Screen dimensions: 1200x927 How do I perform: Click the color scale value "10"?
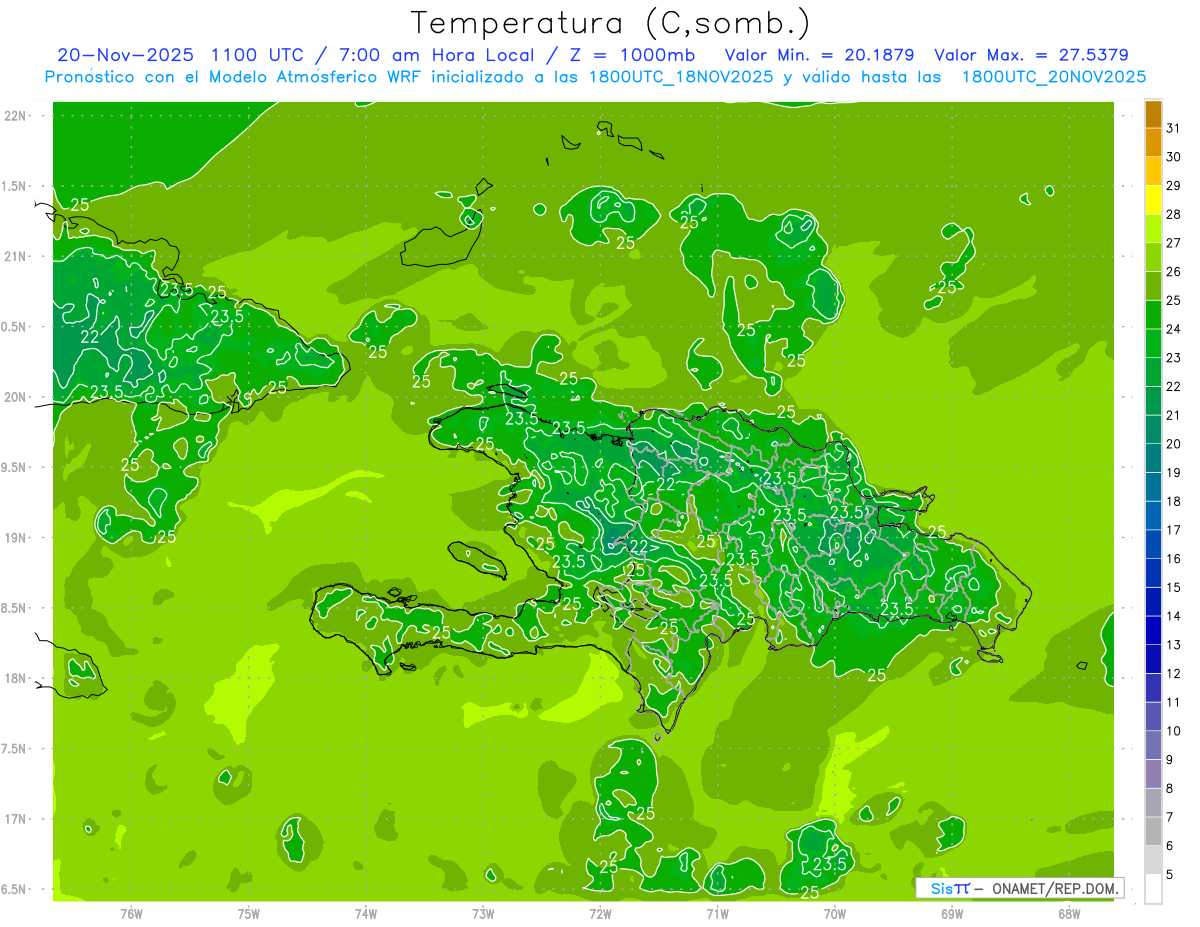[x=1174, y=731]
